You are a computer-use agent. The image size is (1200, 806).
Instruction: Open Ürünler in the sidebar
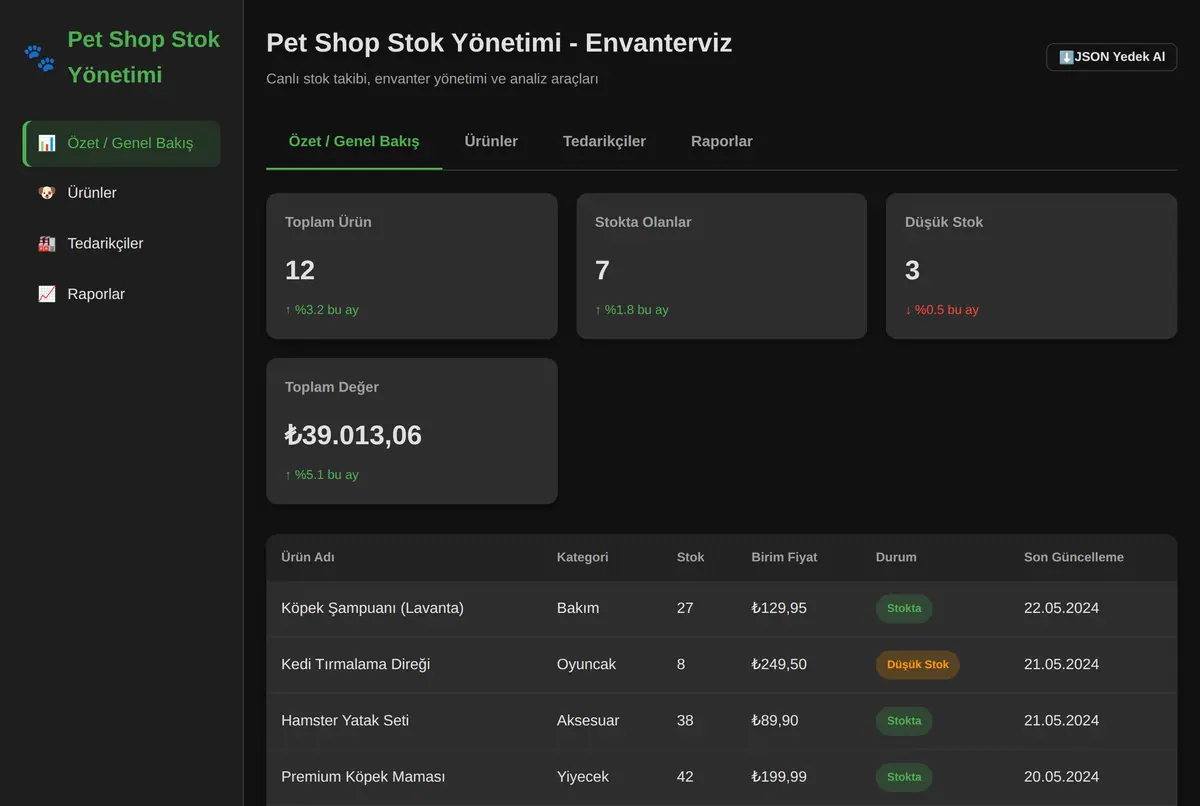122,193
